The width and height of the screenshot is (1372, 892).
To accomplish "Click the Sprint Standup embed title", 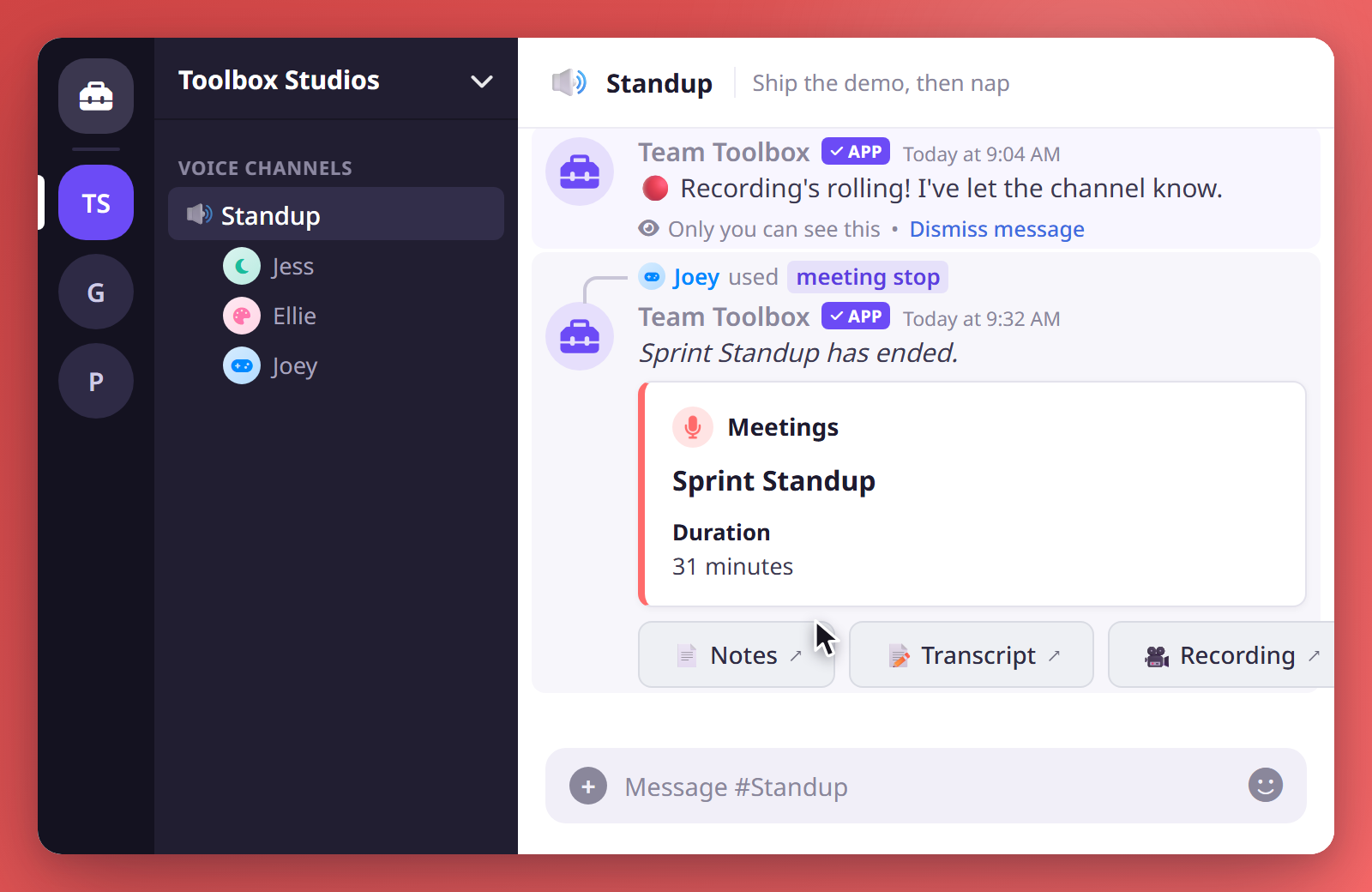I will coord(773,481).
